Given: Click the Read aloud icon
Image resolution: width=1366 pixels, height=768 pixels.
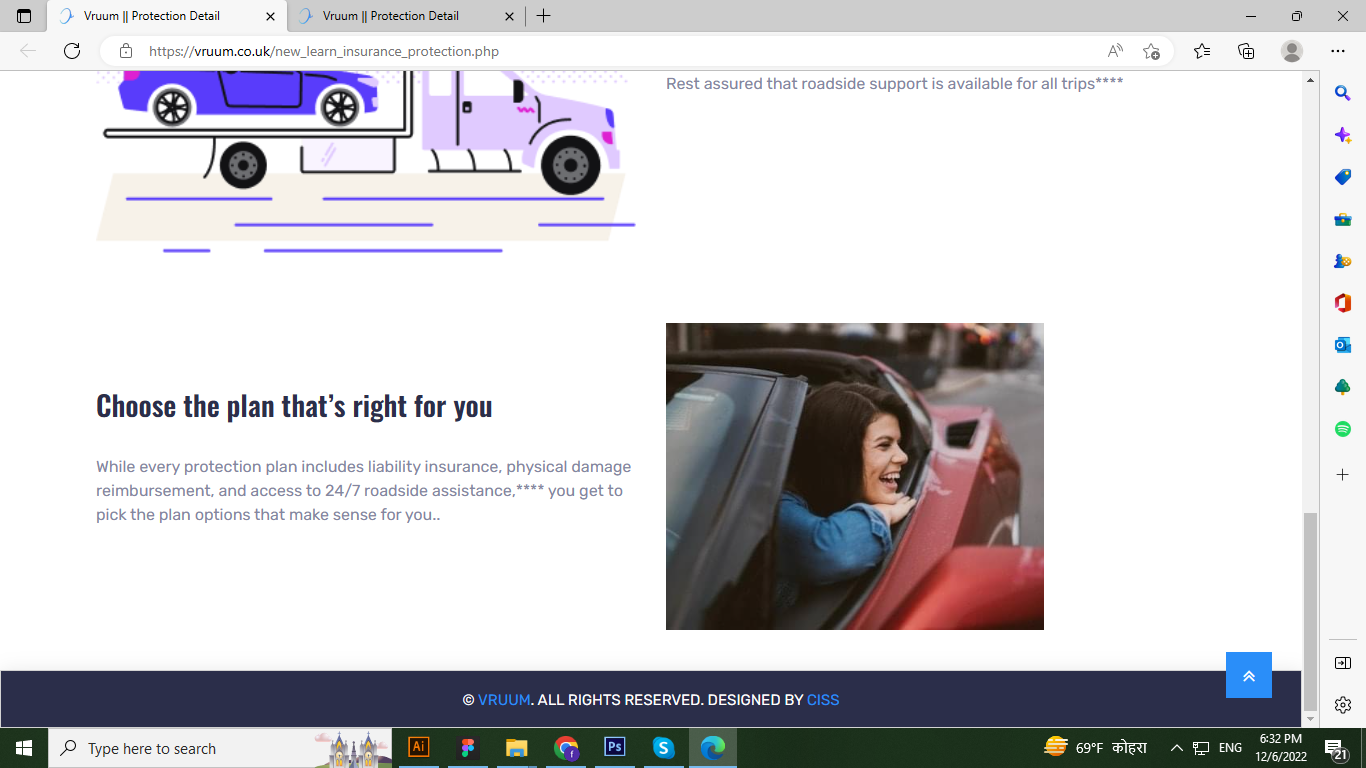Looking at the screenshot, I should (1115, 51).
